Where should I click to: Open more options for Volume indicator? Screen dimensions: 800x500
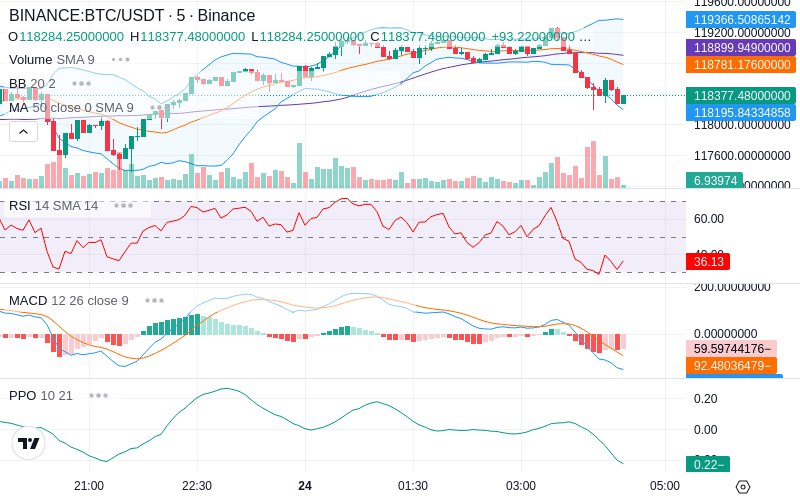[120, 60]
